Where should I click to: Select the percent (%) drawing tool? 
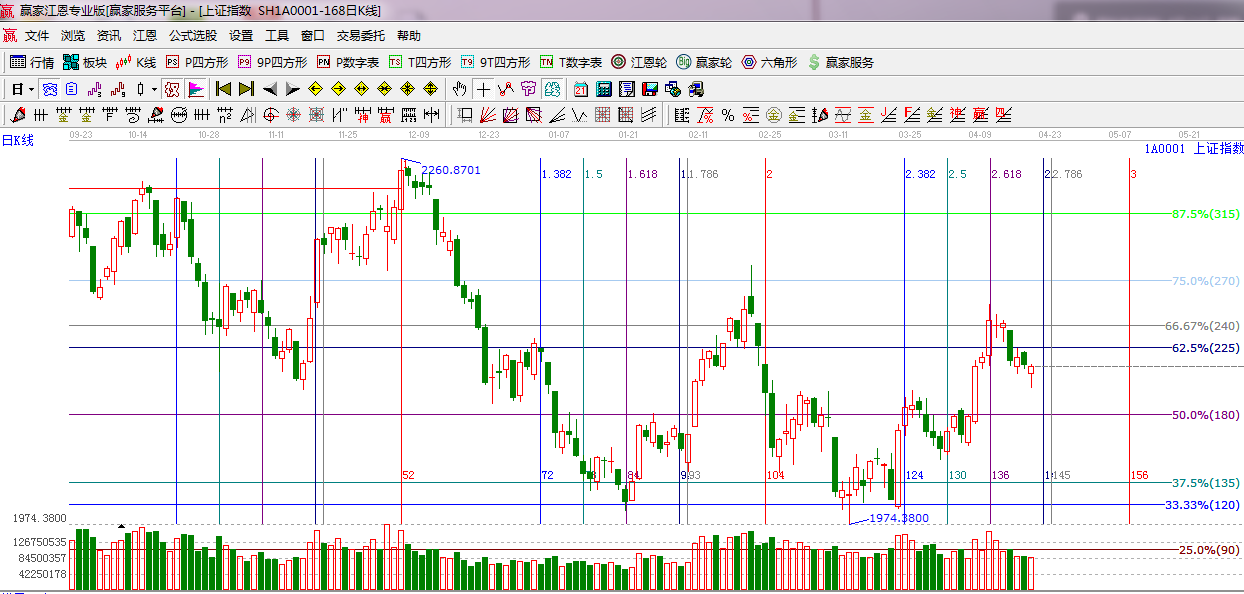tap(727, 115)
